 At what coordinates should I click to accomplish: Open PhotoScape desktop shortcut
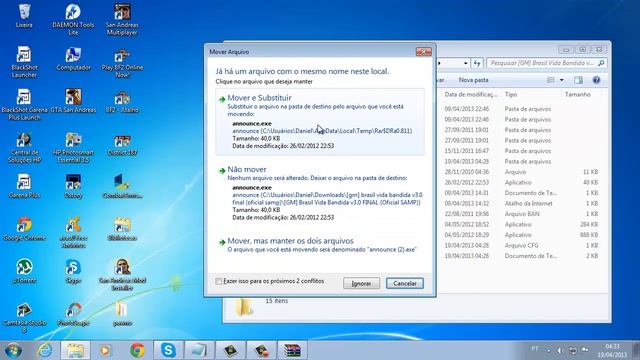[x=73, y=314]
